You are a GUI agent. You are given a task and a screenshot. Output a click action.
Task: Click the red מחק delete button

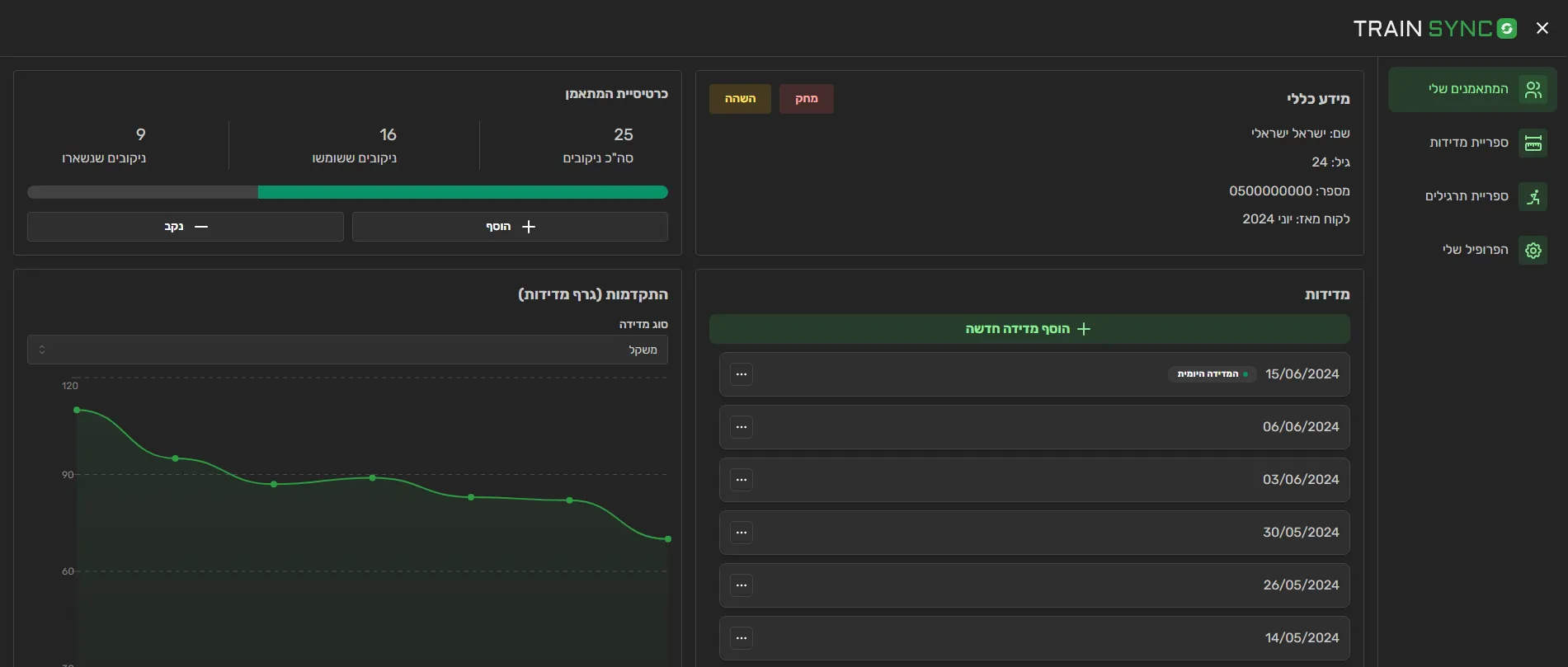point(806,99)
